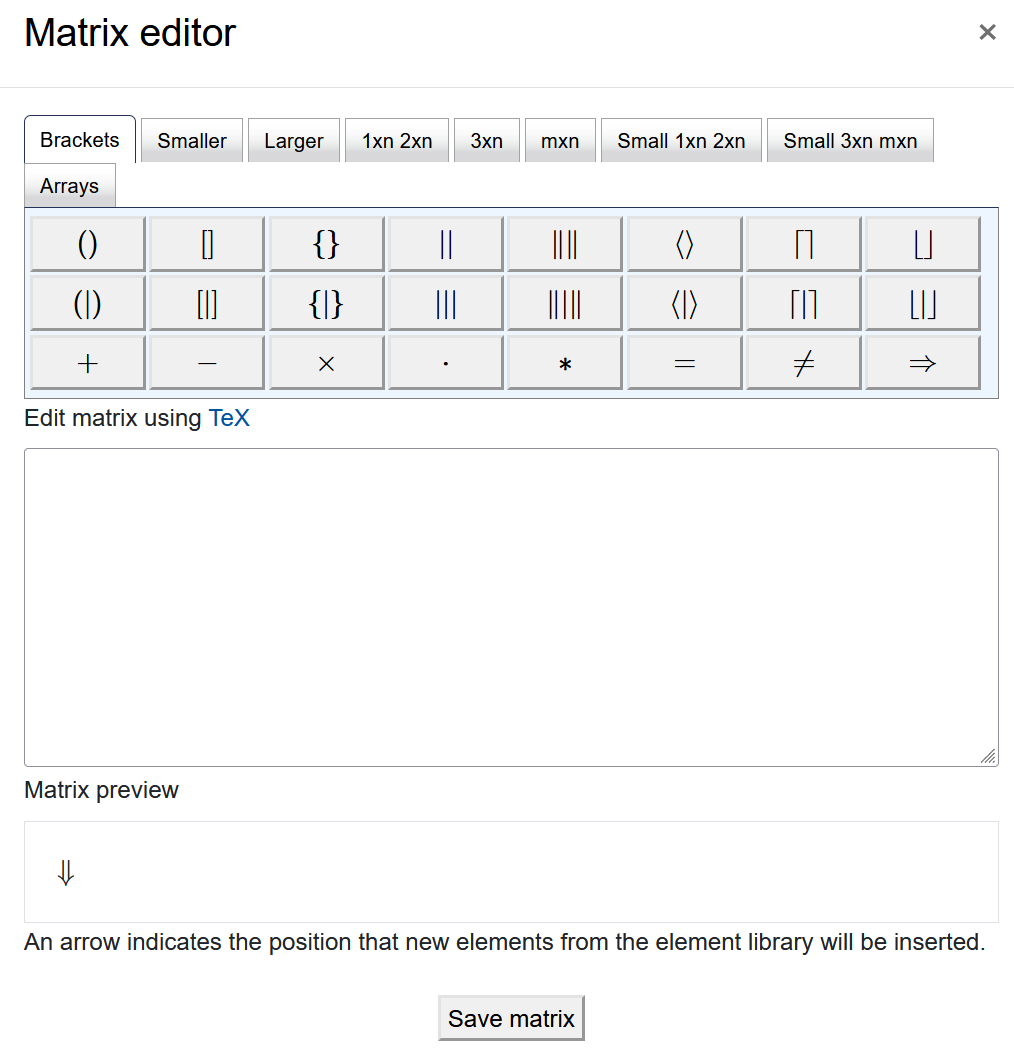
Task: Insert the multiplication sign element
Action: pos(325,362)
